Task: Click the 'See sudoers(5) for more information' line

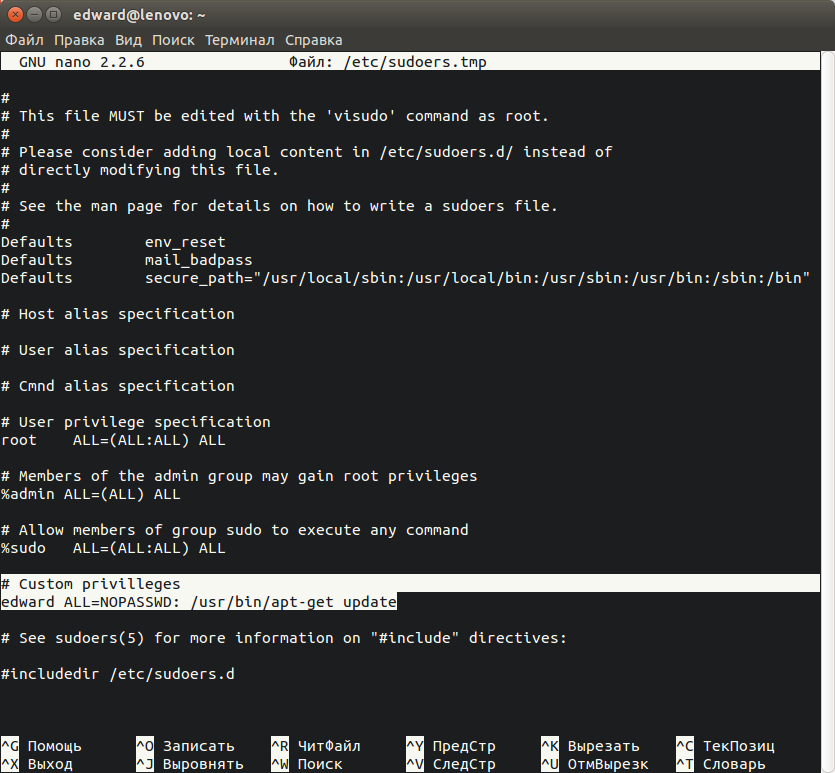Action: (284, 638)
